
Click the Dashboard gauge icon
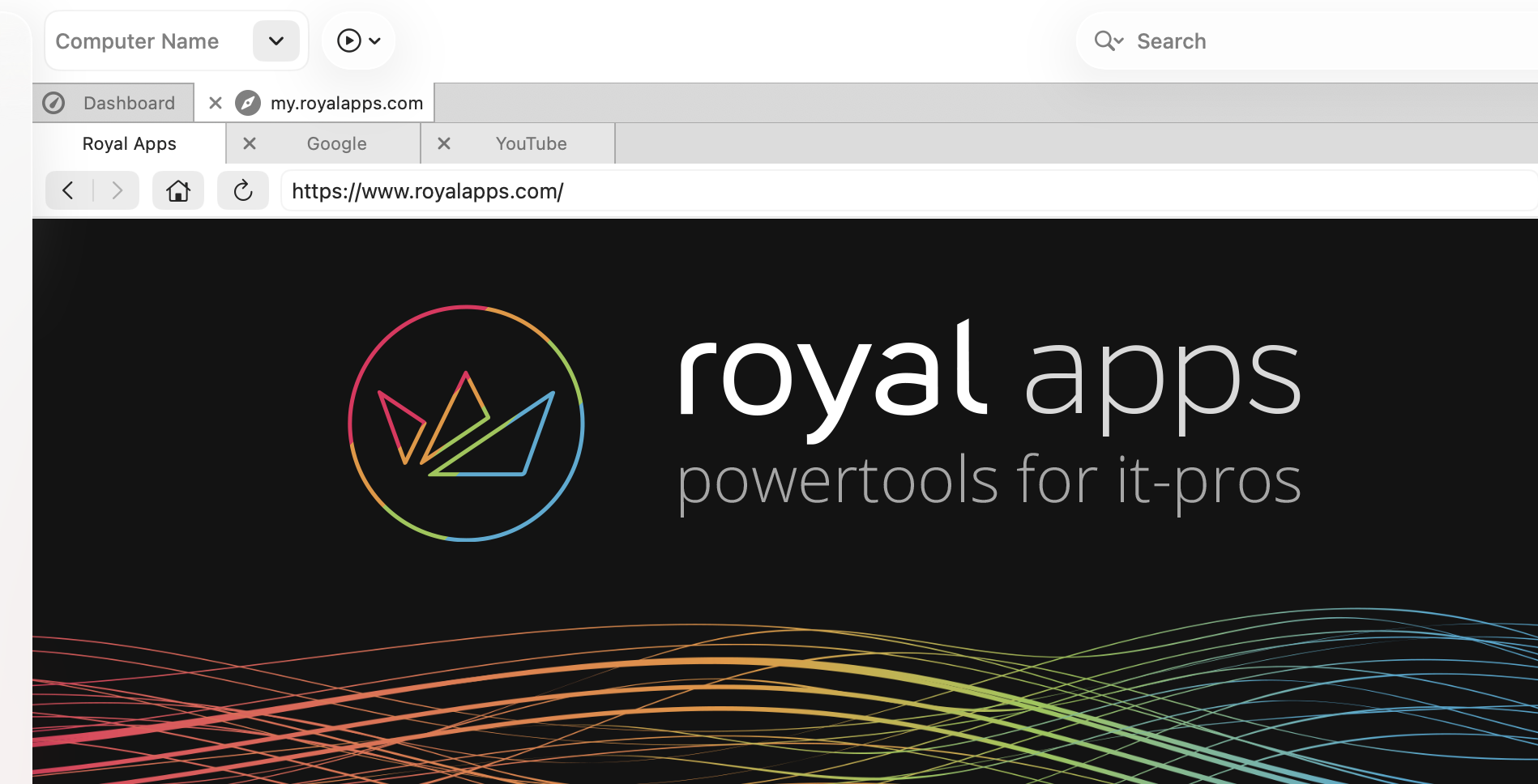click(53, 103)
